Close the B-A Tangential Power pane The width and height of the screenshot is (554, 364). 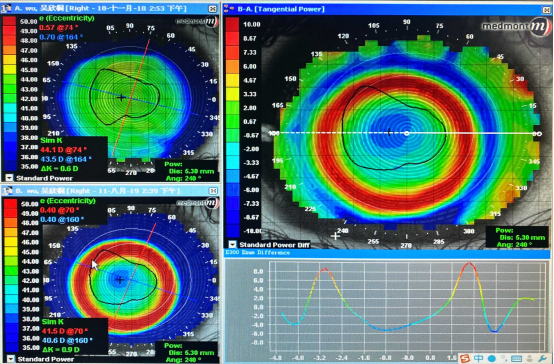click(546, 10)
